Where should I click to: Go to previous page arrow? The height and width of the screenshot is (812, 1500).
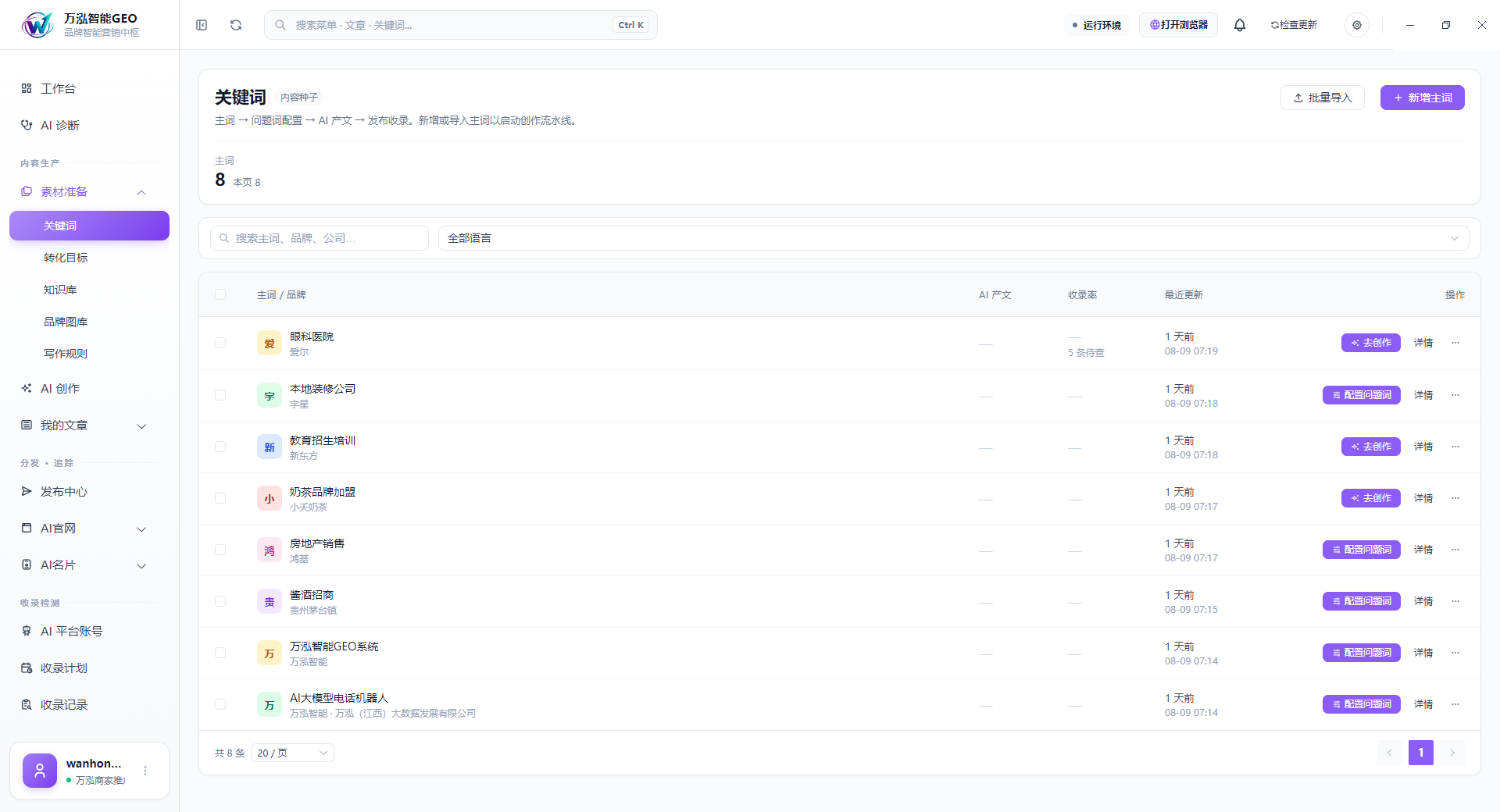point(1389,753)
